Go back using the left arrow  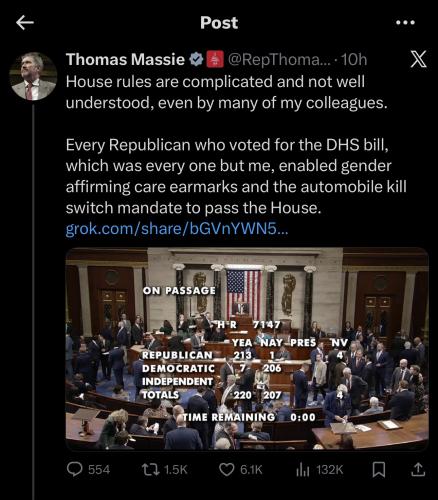tap(25, 23)
